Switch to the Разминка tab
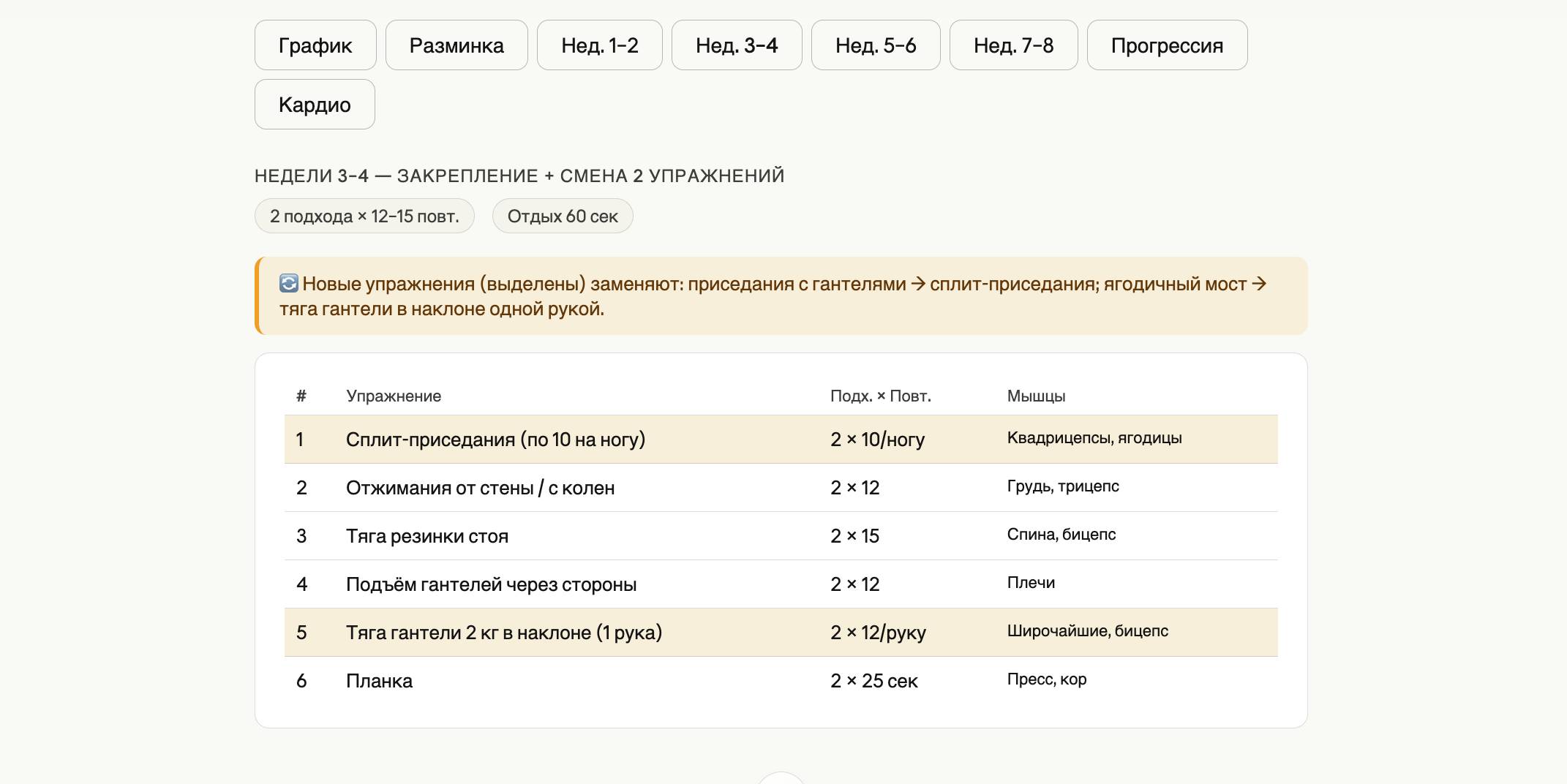The height and width of the screenshot is (784, 1567). coord(456,45)
